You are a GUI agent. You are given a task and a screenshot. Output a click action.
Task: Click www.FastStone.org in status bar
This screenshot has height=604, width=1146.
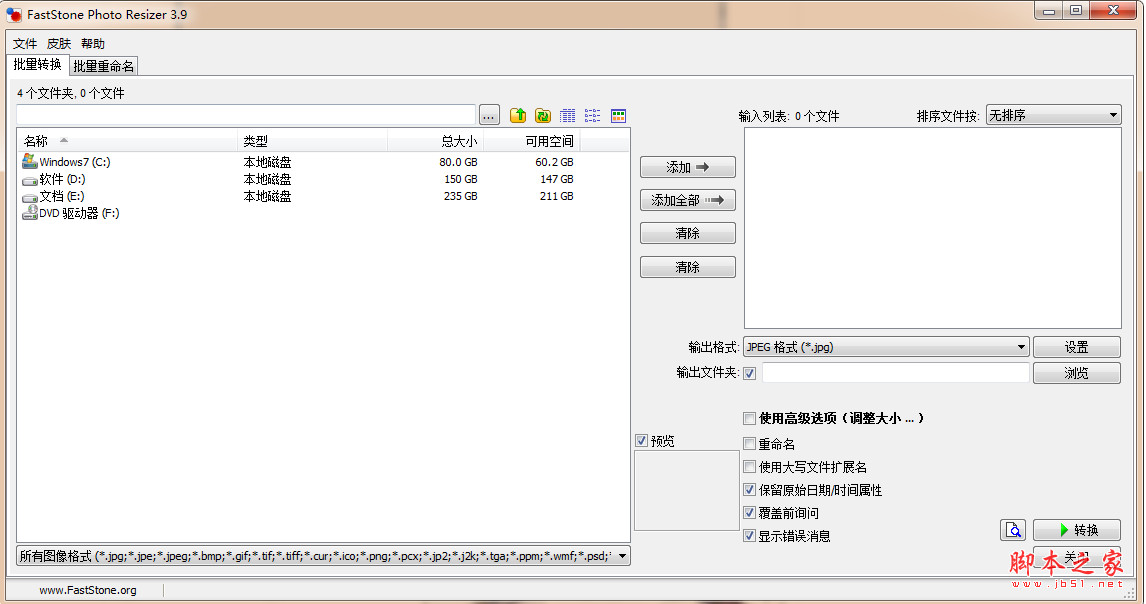coord(88,590)
